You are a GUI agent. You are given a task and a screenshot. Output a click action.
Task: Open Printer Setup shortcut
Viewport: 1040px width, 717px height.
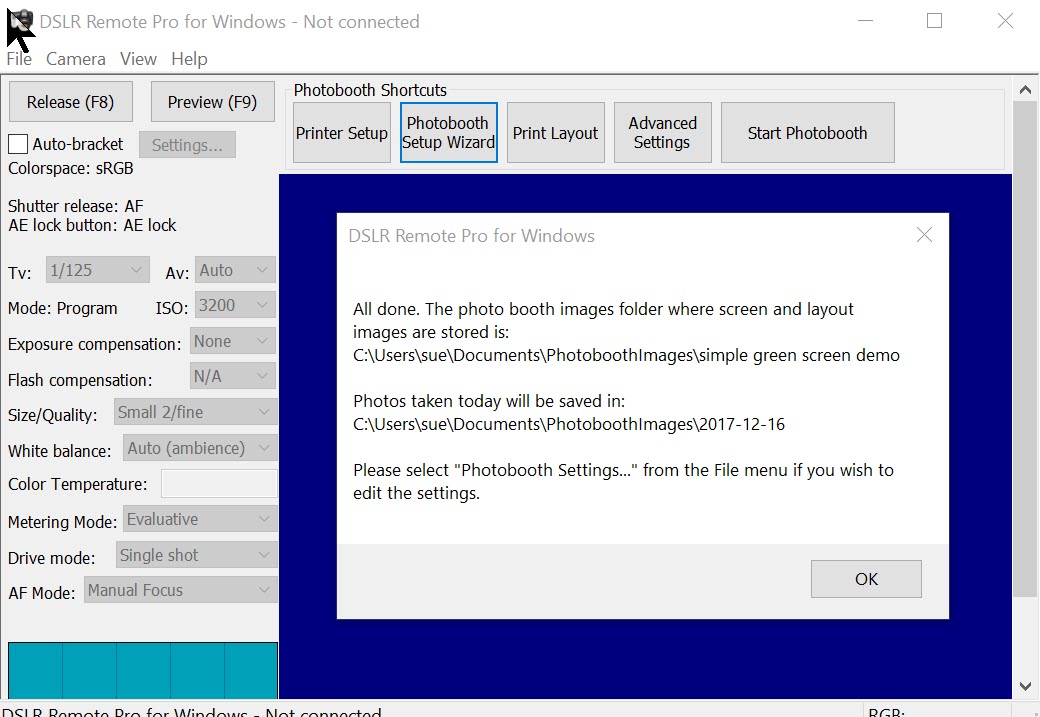342,133
